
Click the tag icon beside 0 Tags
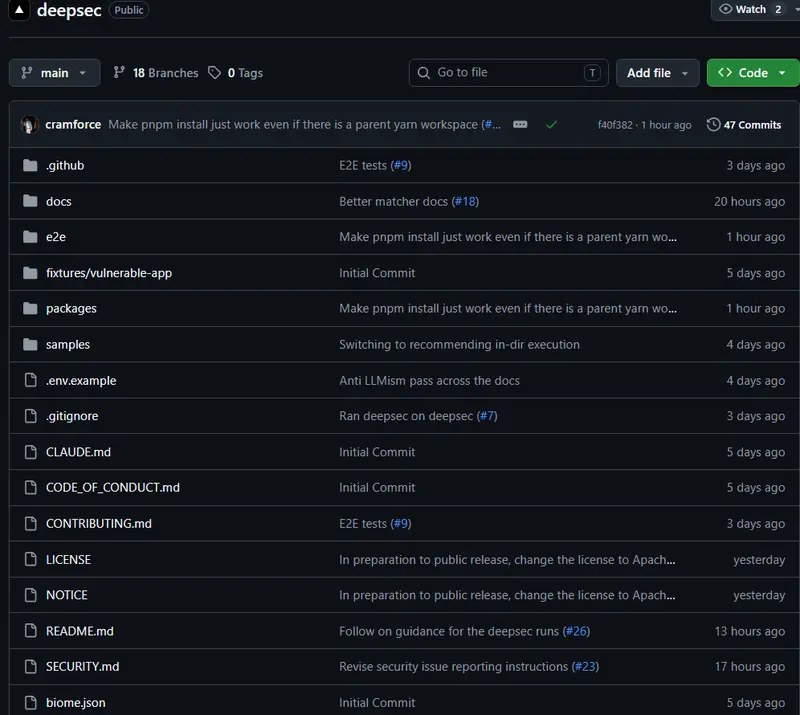[214, 72]
